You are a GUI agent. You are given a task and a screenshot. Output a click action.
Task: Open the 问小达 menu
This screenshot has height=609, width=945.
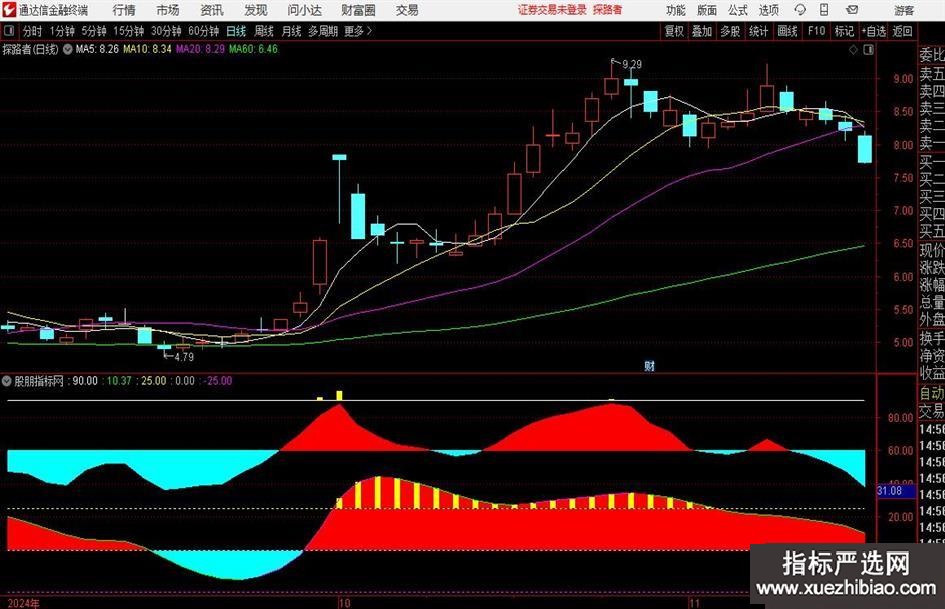(x=304, y=10)
